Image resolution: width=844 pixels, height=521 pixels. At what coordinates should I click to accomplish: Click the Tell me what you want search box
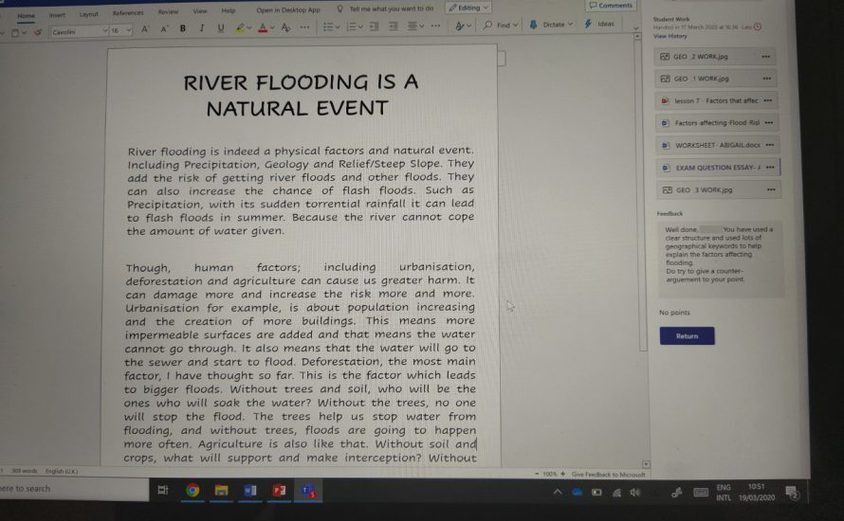(x=390, y=8)
